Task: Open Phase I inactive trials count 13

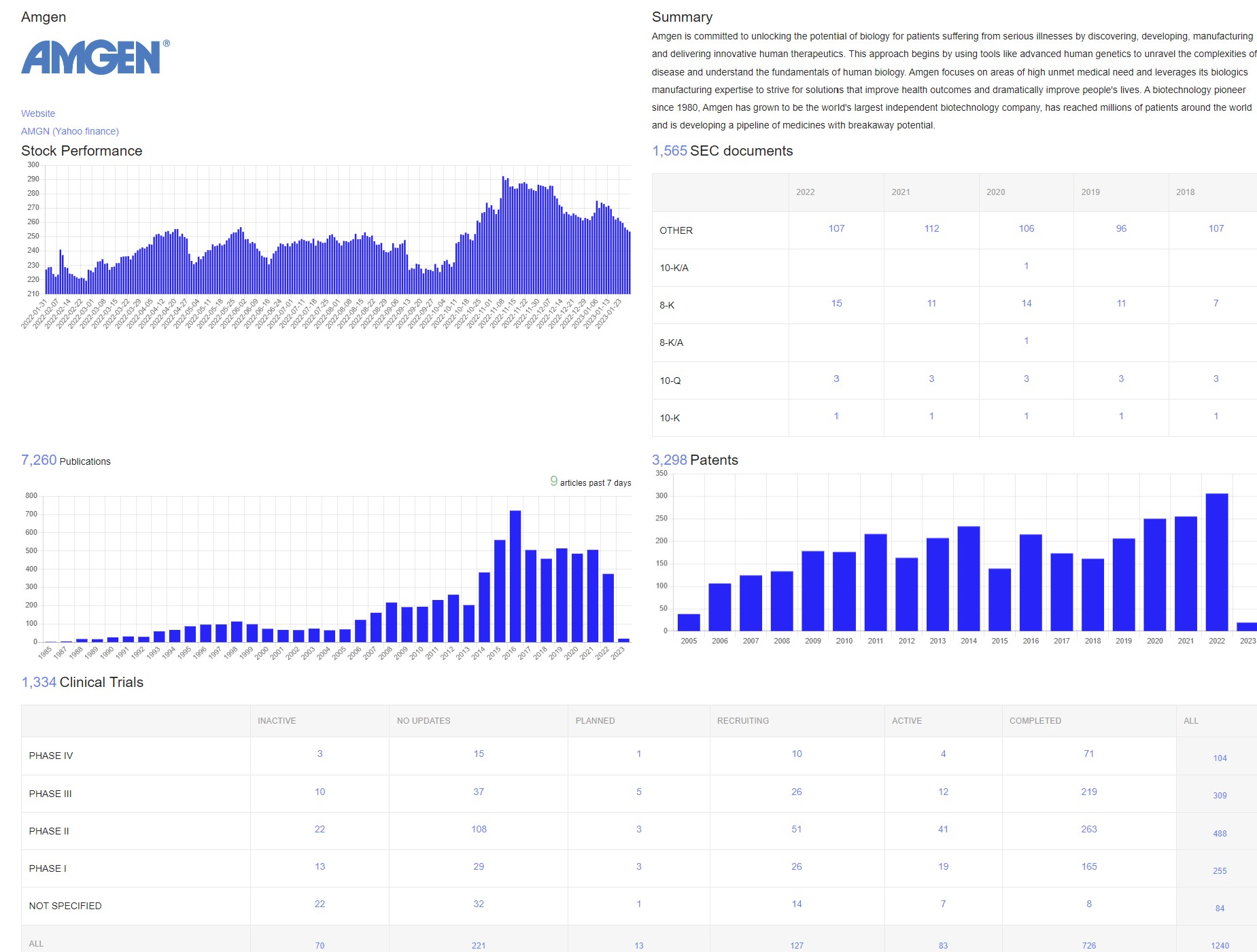Action: 320,866
